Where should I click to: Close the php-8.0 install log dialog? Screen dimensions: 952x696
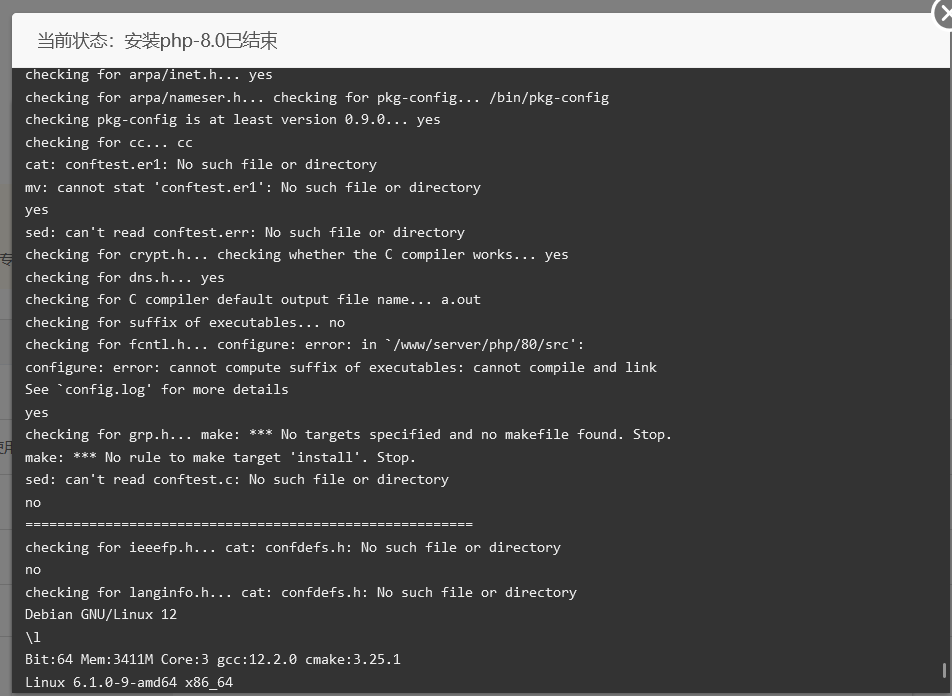click(x=945, y=13)
